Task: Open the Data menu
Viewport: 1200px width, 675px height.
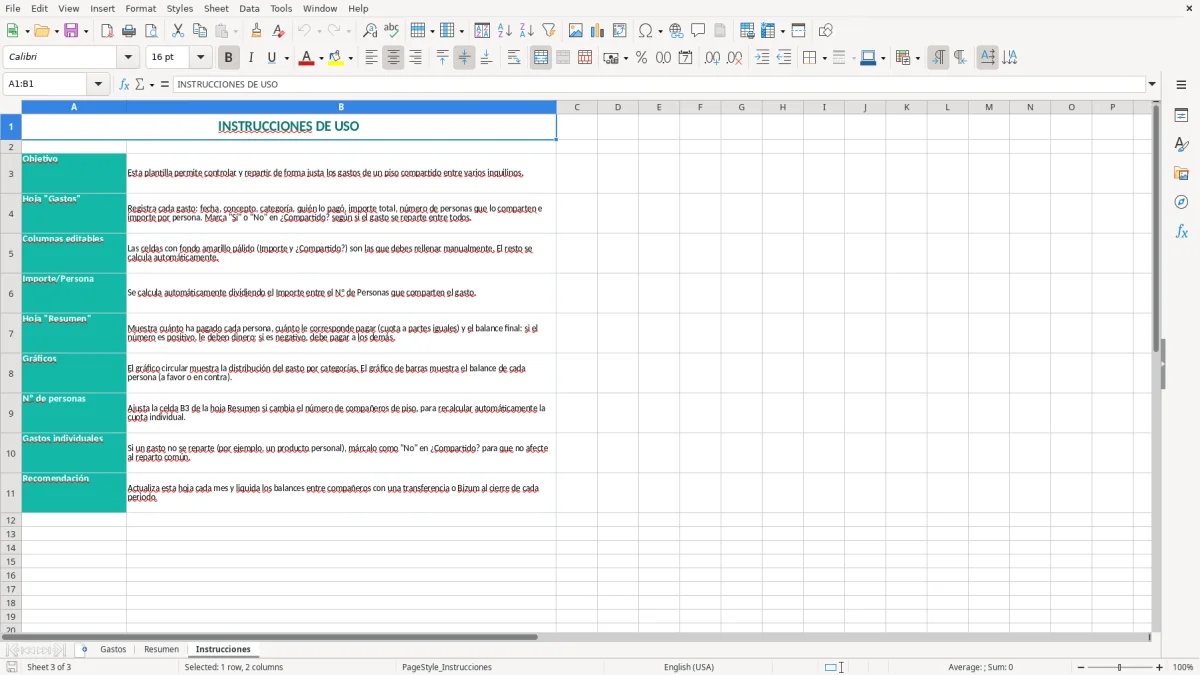Action: coord(249,8)
